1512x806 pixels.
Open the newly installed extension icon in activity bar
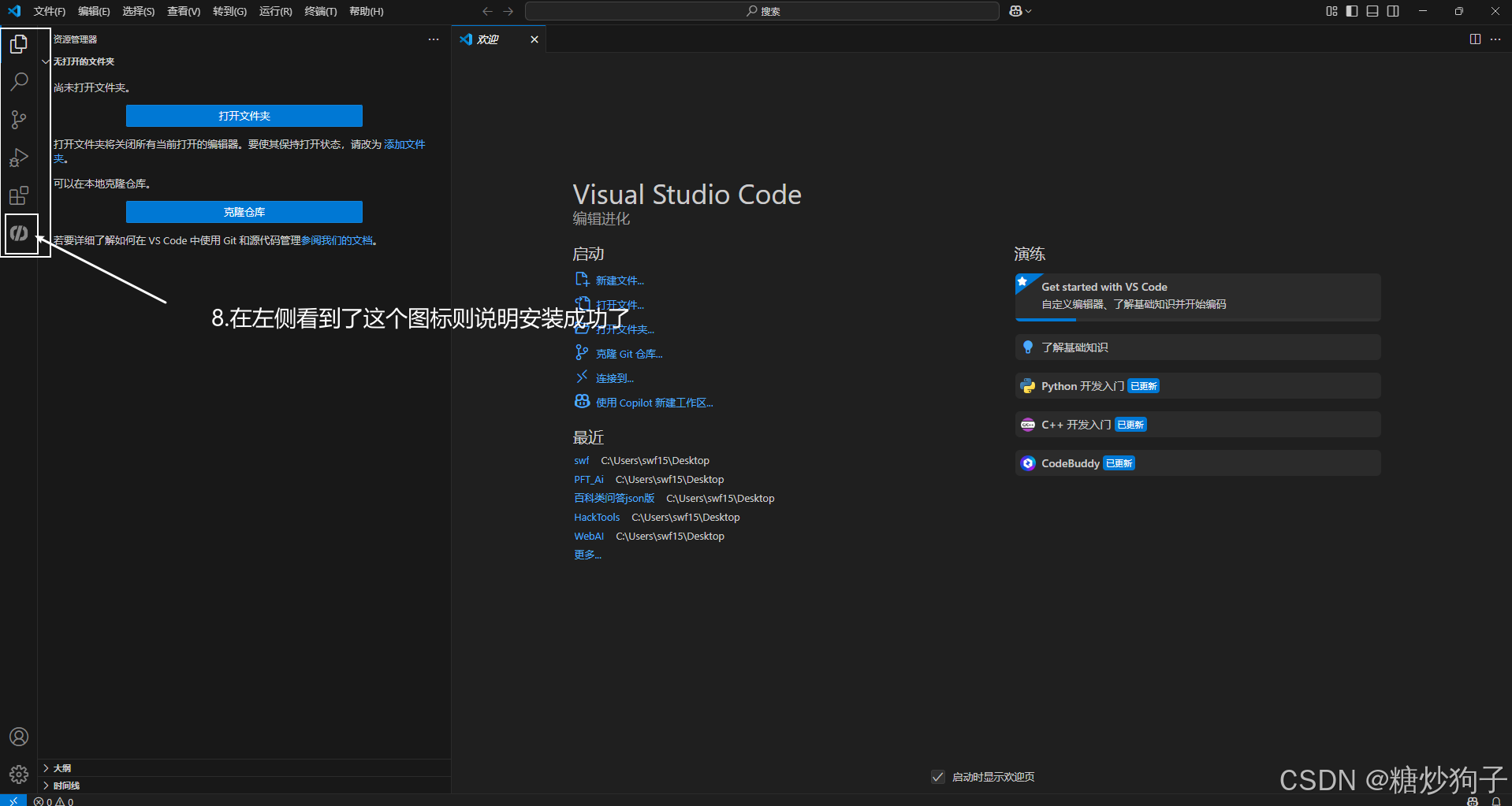tap(19, 233)
